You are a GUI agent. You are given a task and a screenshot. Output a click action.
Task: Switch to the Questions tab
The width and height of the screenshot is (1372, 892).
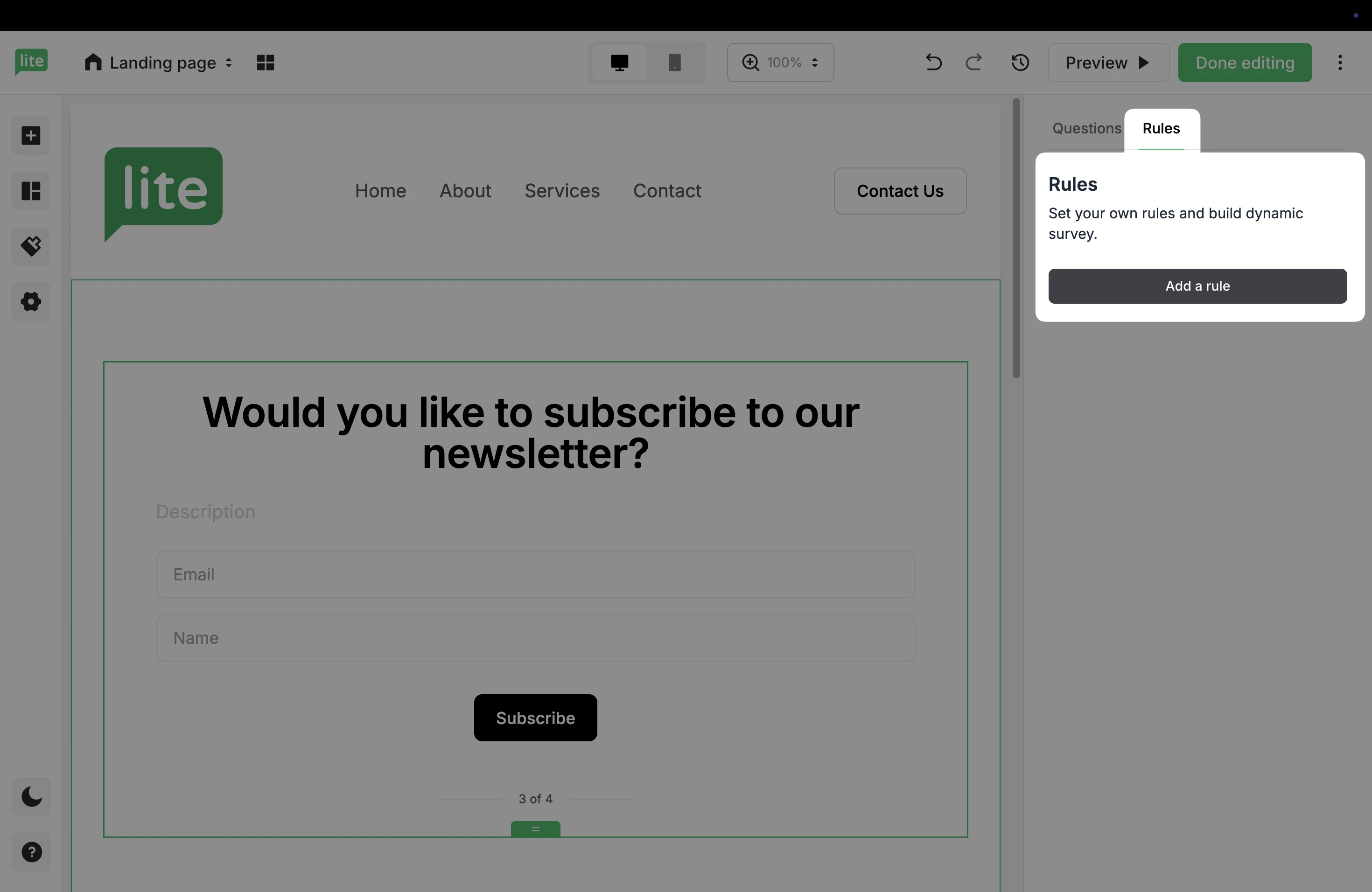(x=1086, y=128)
